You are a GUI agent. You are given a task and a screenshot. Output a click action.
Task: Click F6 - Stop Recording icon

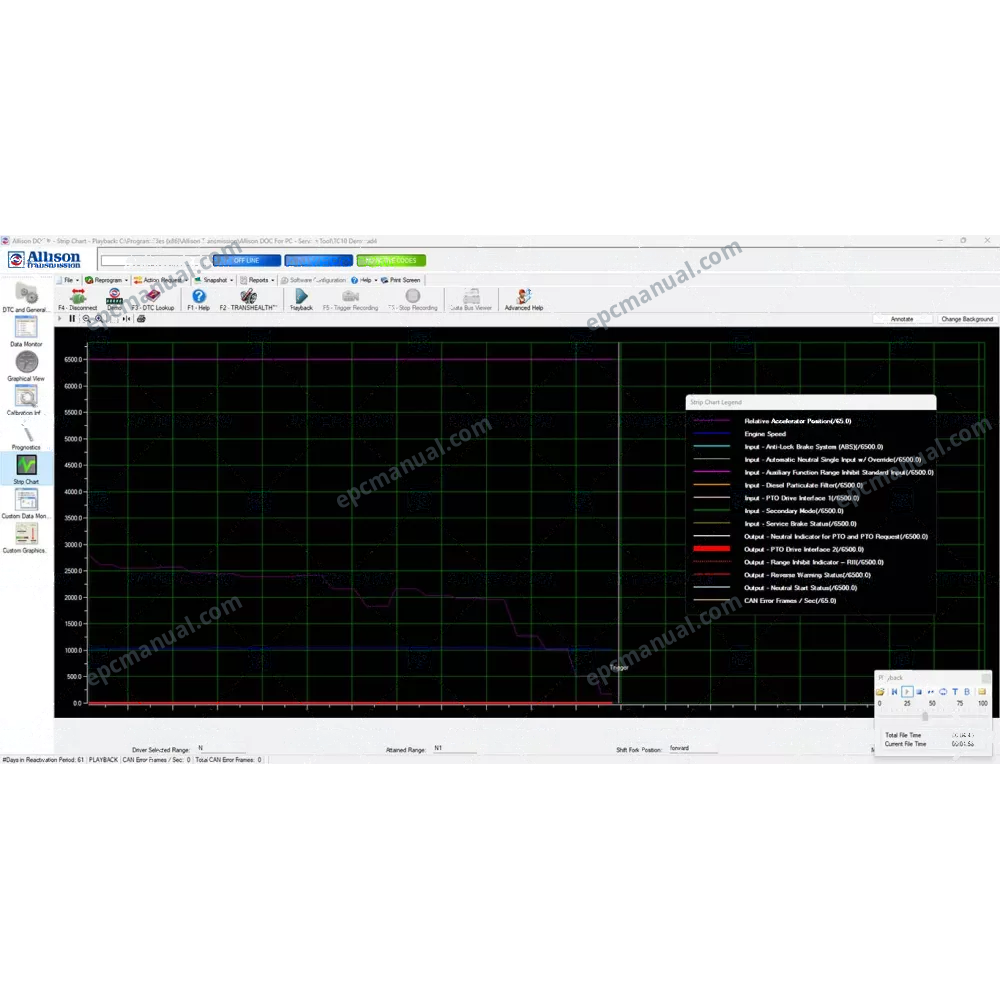[x=413, y=296]
